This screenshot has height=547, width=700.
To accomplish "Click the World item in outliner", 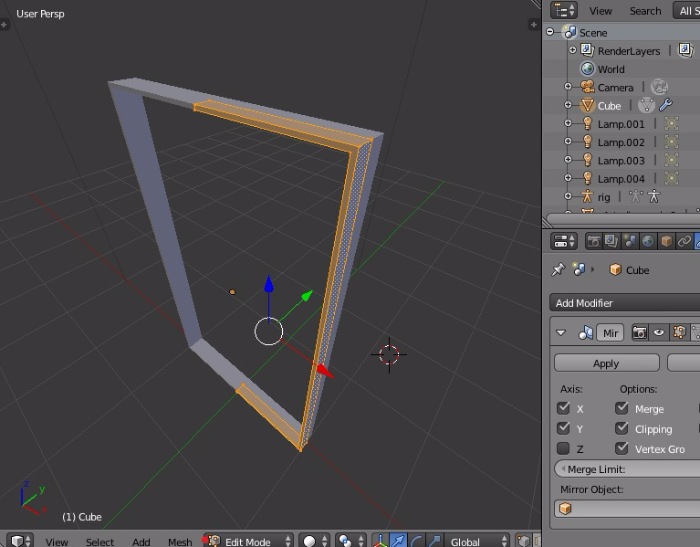I will 611,69.
